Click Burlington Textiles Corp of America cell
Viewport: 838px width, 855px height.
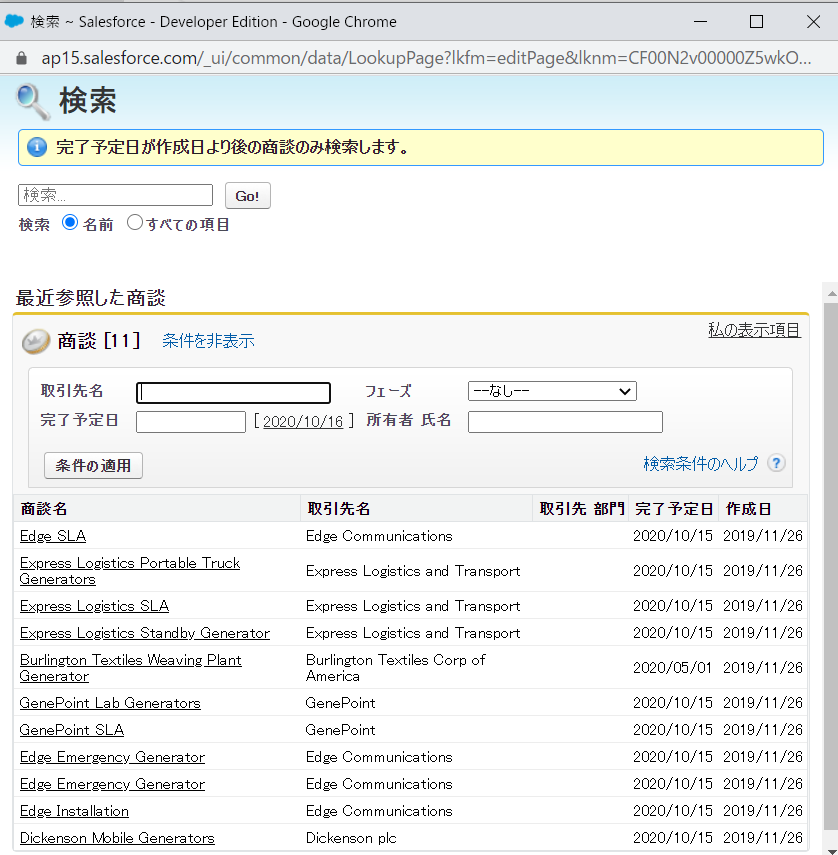395,668
